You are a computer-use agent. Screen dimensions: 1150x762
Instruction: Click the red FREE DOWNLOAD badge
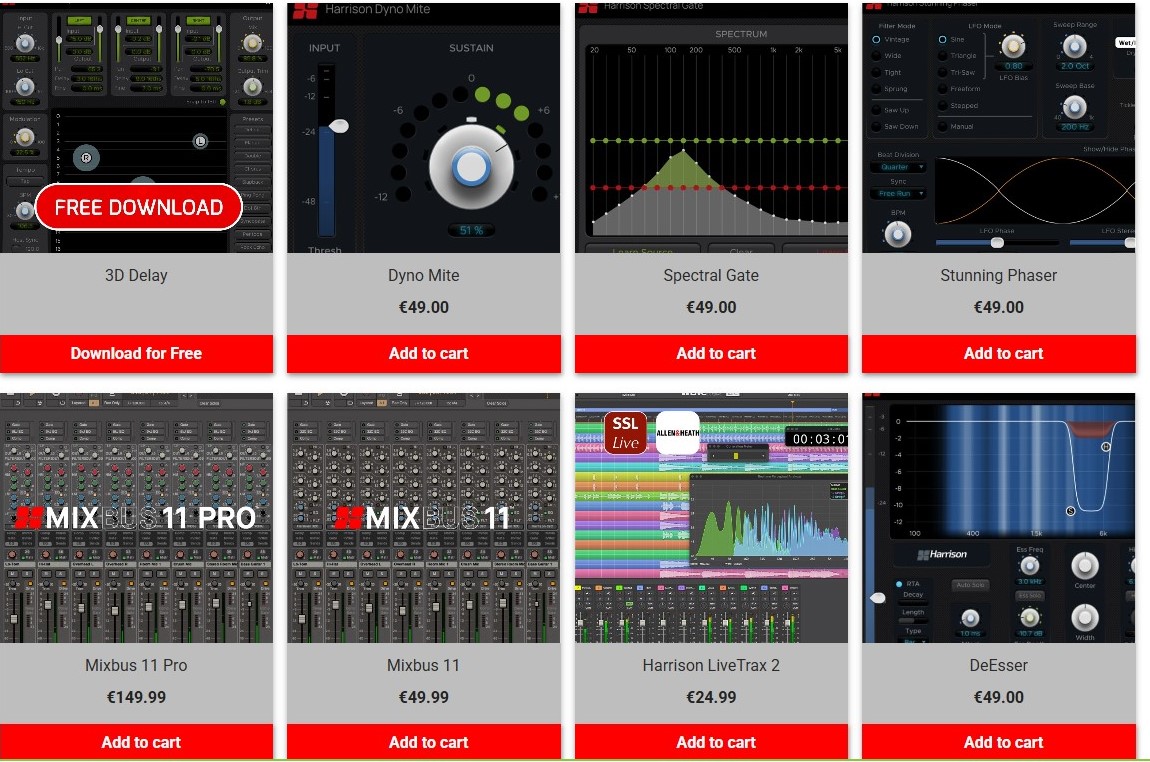(139, 207)
